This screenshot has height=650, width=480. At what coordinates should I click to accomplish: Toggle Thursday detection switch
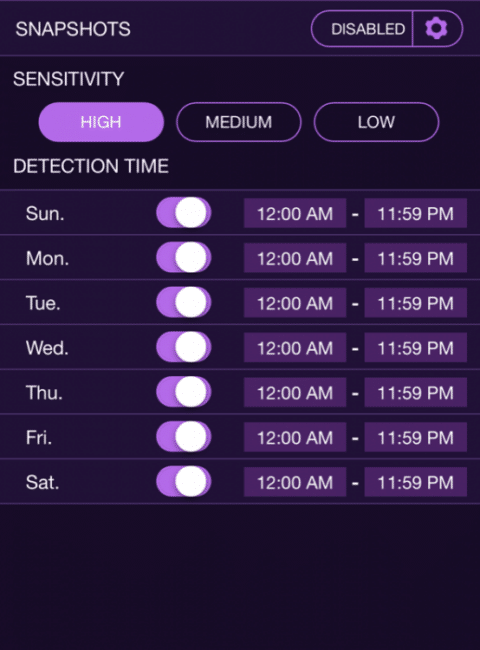coord(184,392)
